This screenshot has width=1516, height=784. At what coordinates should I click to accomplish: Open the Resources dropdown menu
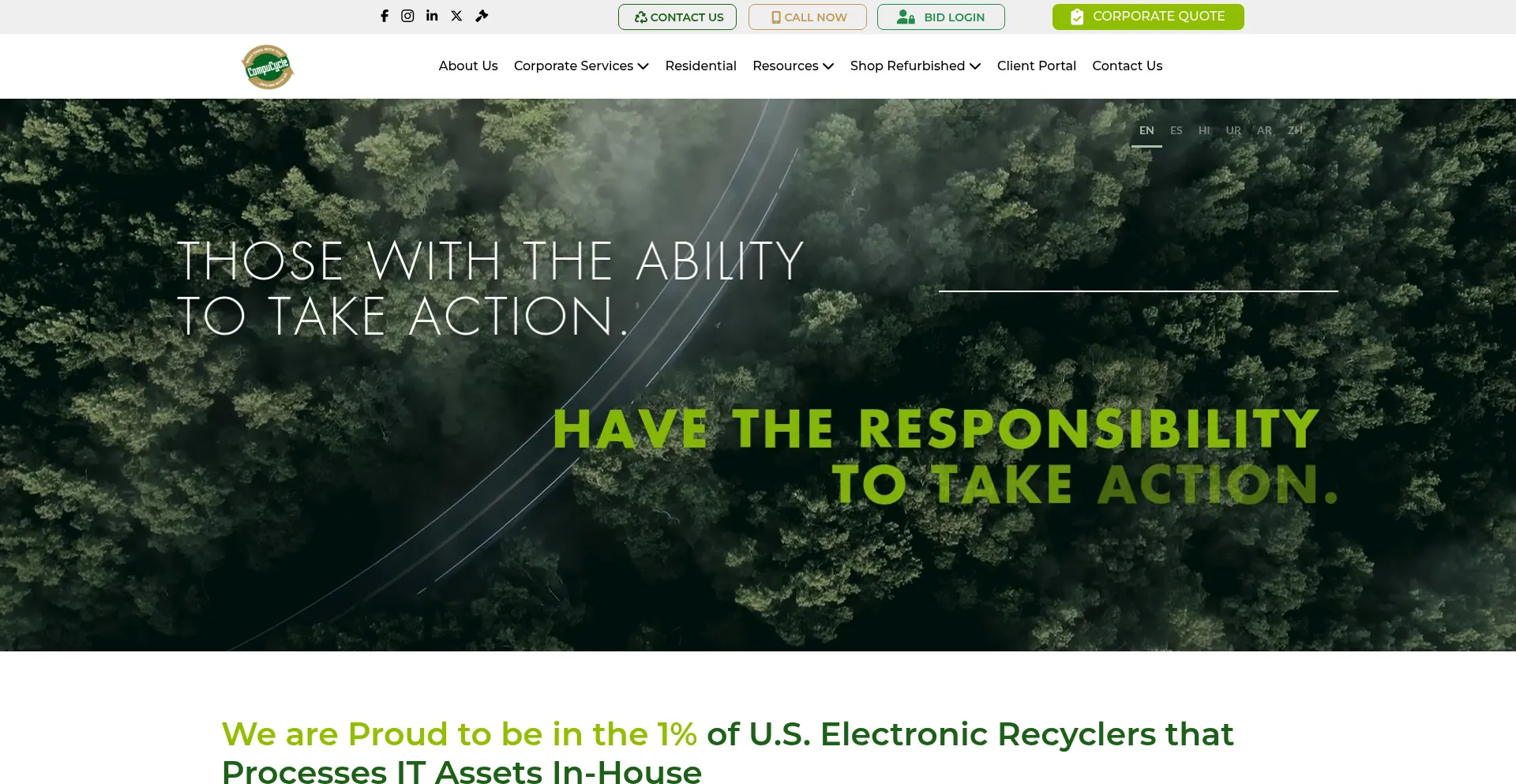coord(793,66)
